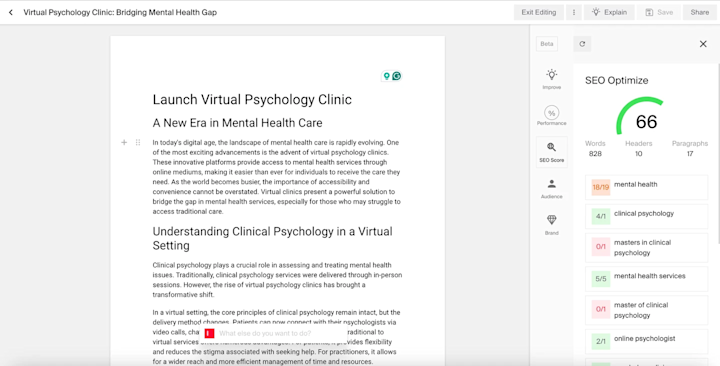Click the location pin extension icon
Image resolution: width=720 pixels, height=366 pixels.
point(387,76)
